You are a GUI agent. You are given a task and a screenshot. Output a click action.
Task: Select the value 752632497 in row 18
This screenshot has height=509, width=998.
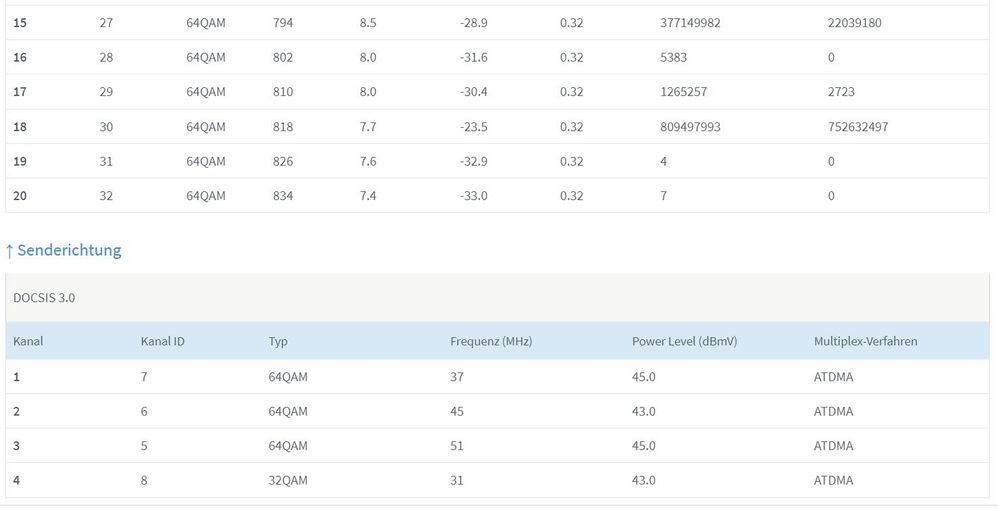click(858, 127)
